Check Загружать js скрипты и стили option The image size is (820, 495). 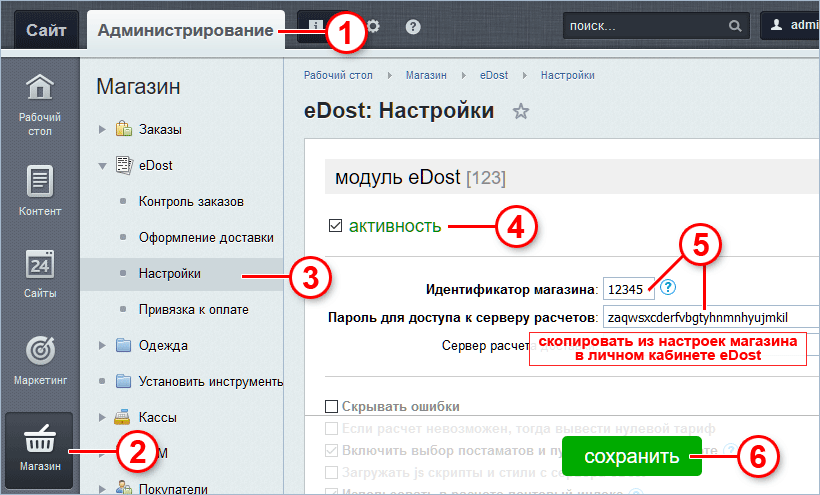coord(332,473)
